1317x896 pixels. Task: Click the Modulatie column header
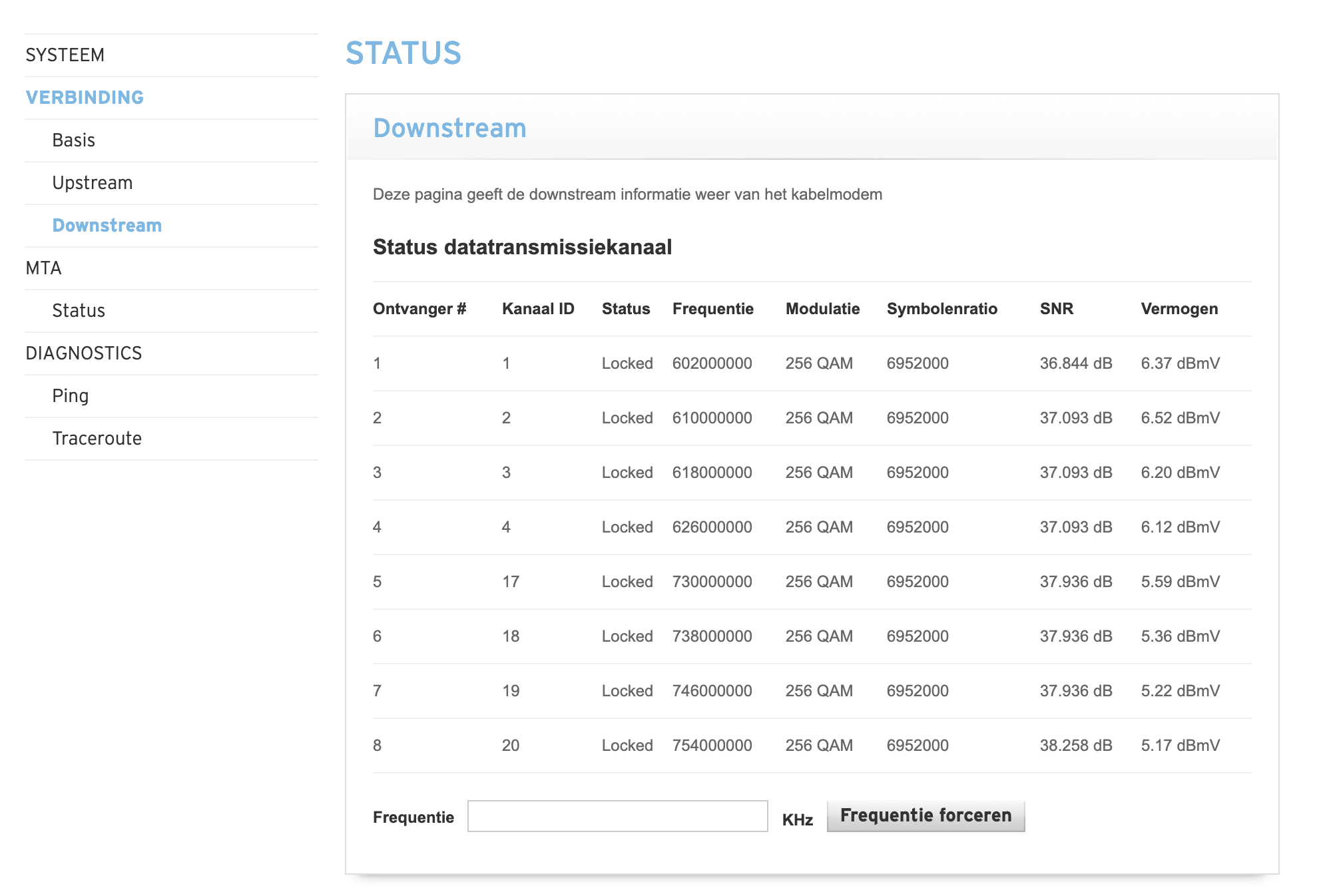click(x=822, y=309)
